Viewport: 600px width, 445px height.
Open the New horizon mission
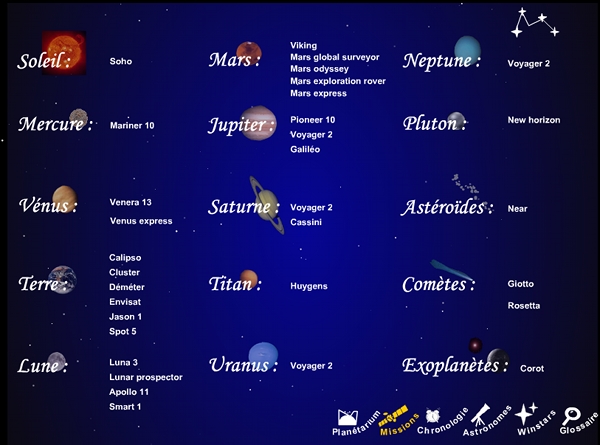(534, 120)
